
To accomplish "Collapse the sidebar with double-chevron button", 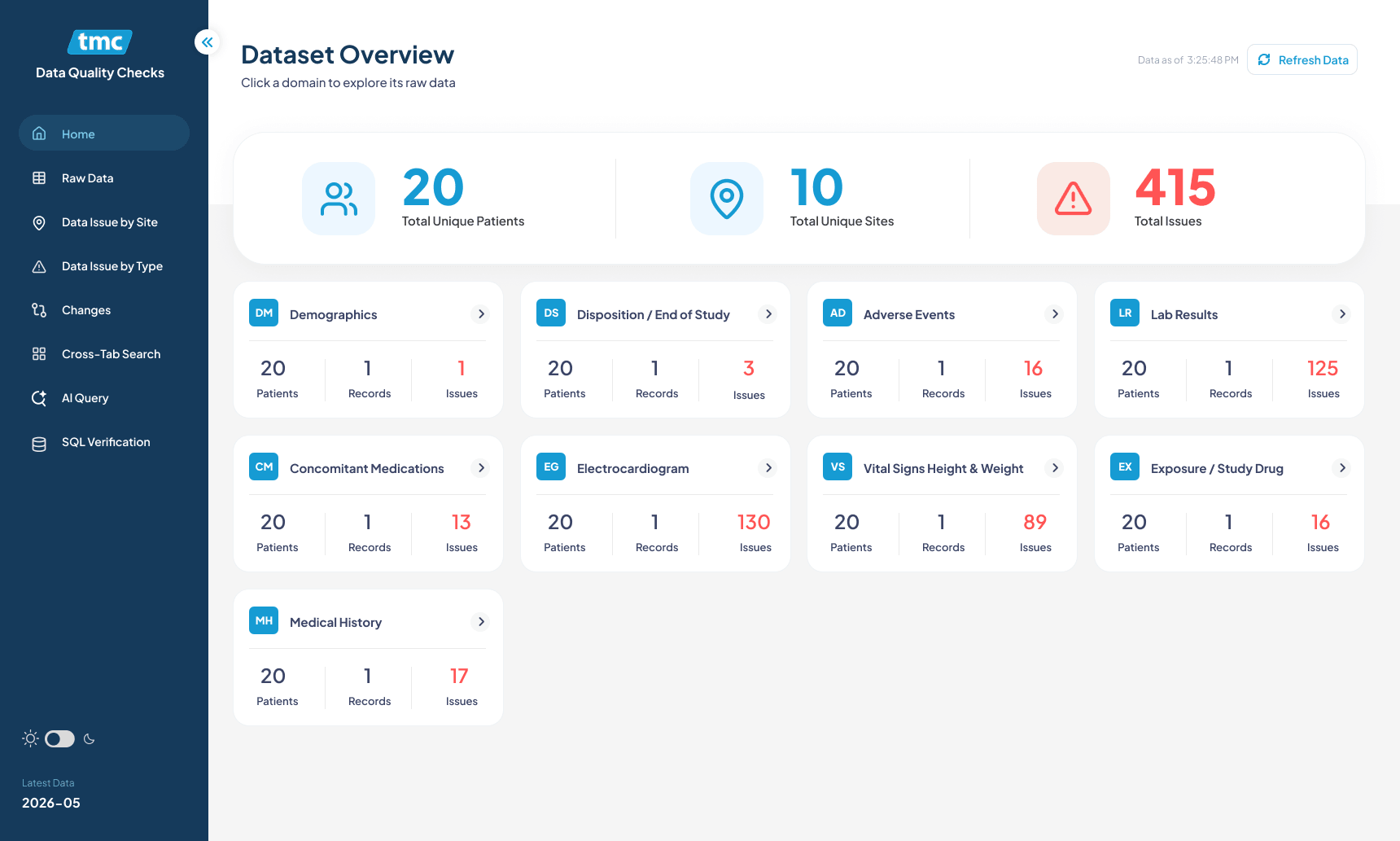I will (x=208, y=42).
